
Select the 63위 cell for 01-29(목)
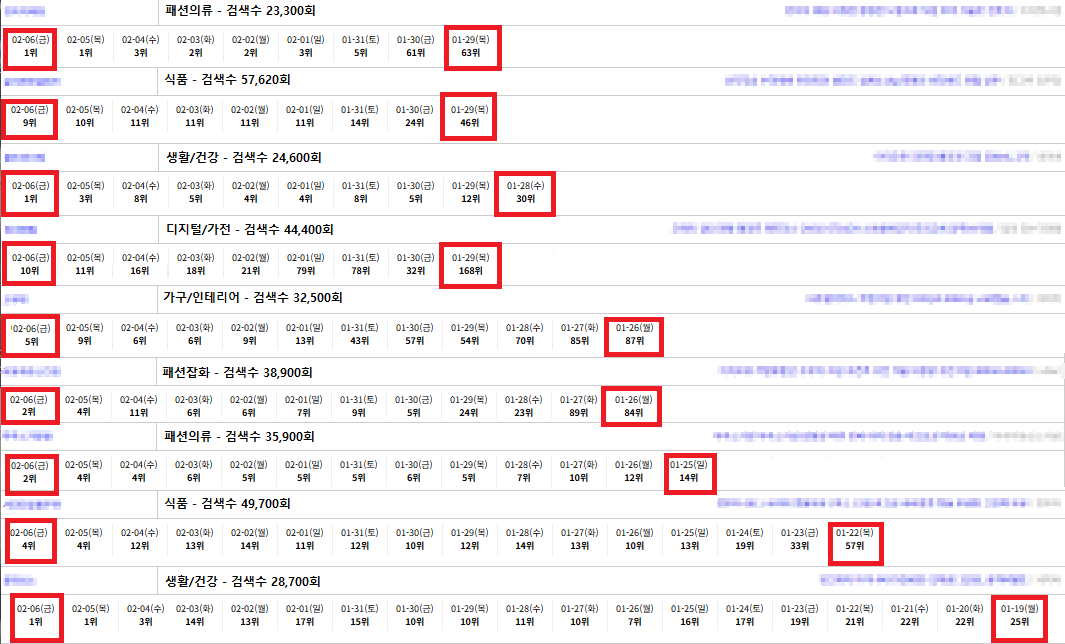coord(470,52)
